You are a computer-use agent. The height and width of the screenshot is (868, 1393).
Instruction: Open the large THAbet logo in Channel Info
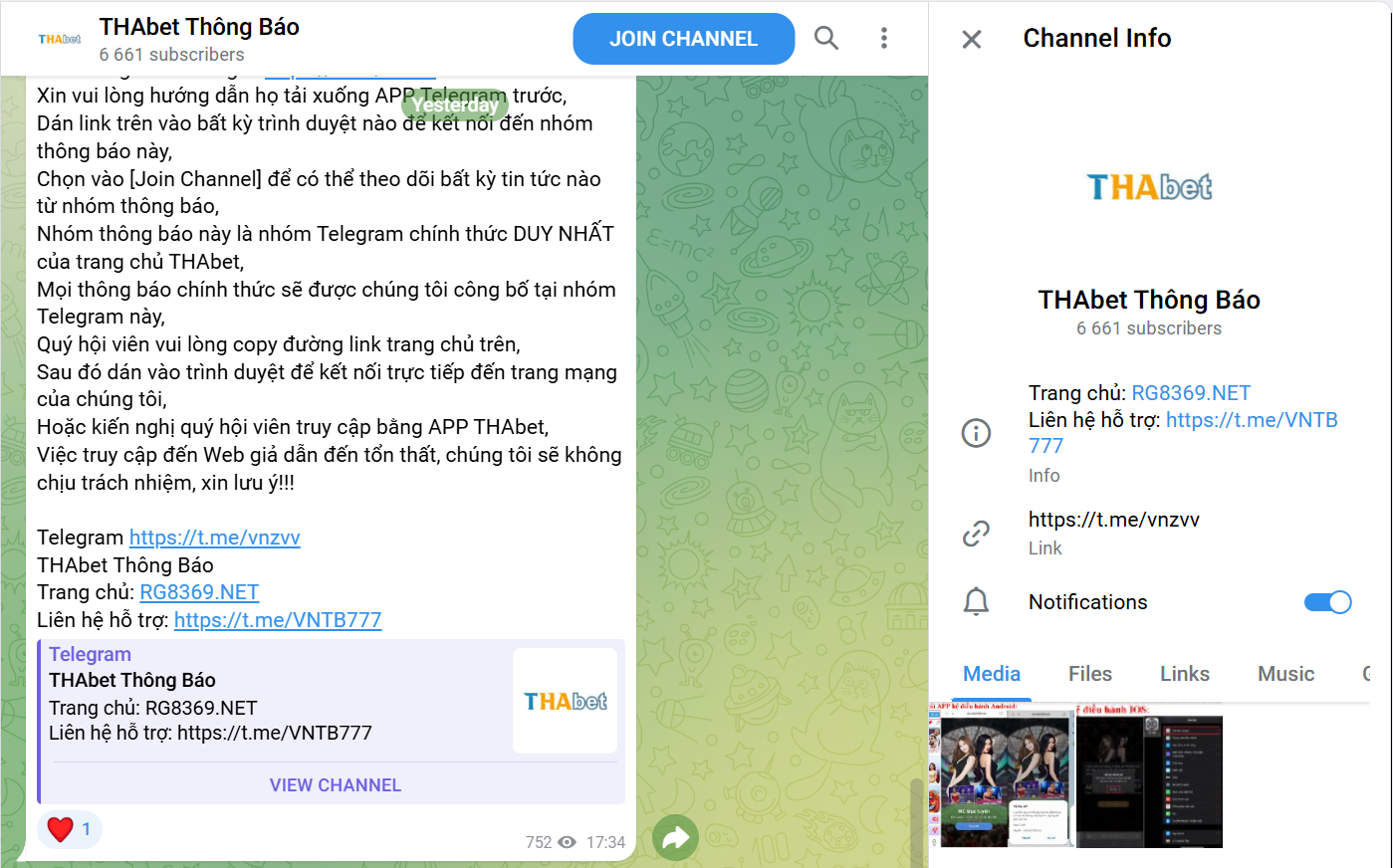pyautogui.click(x=1149, y=187)
